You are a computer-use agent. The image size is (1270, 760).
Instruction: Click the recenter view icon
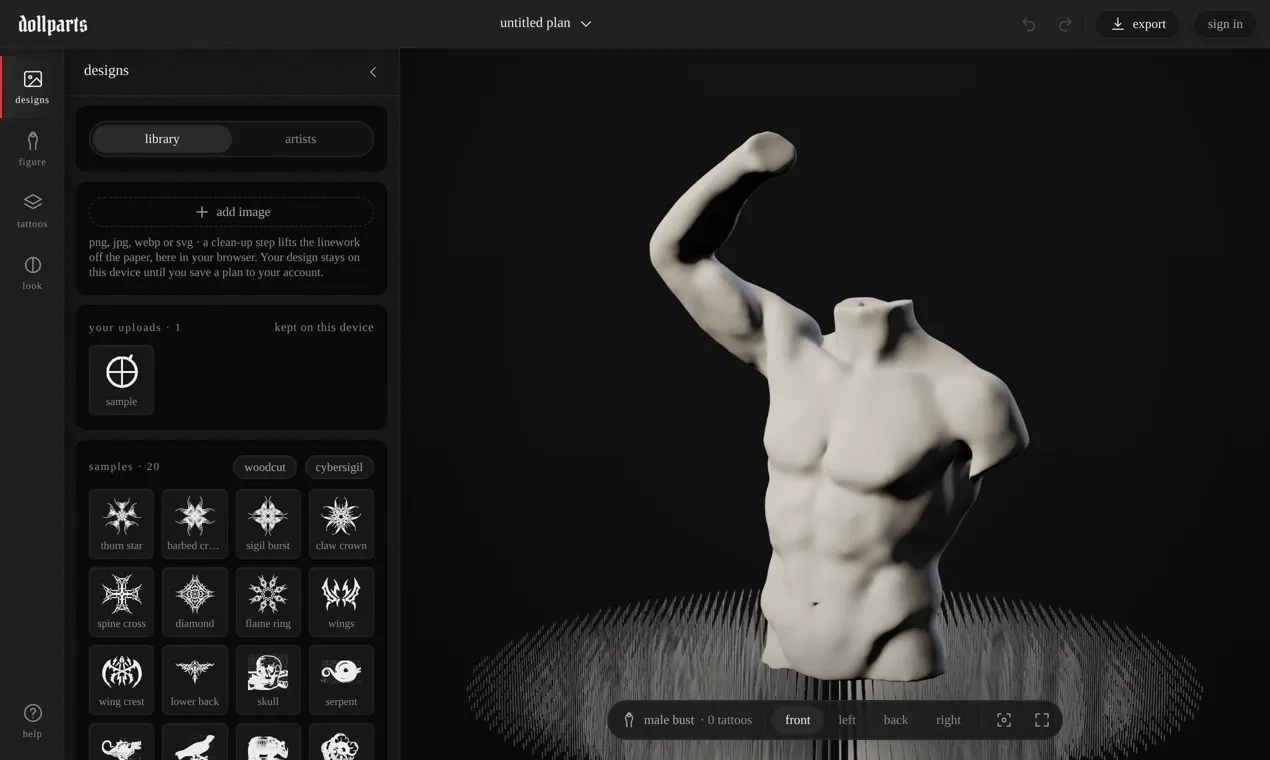[1004, 720]
